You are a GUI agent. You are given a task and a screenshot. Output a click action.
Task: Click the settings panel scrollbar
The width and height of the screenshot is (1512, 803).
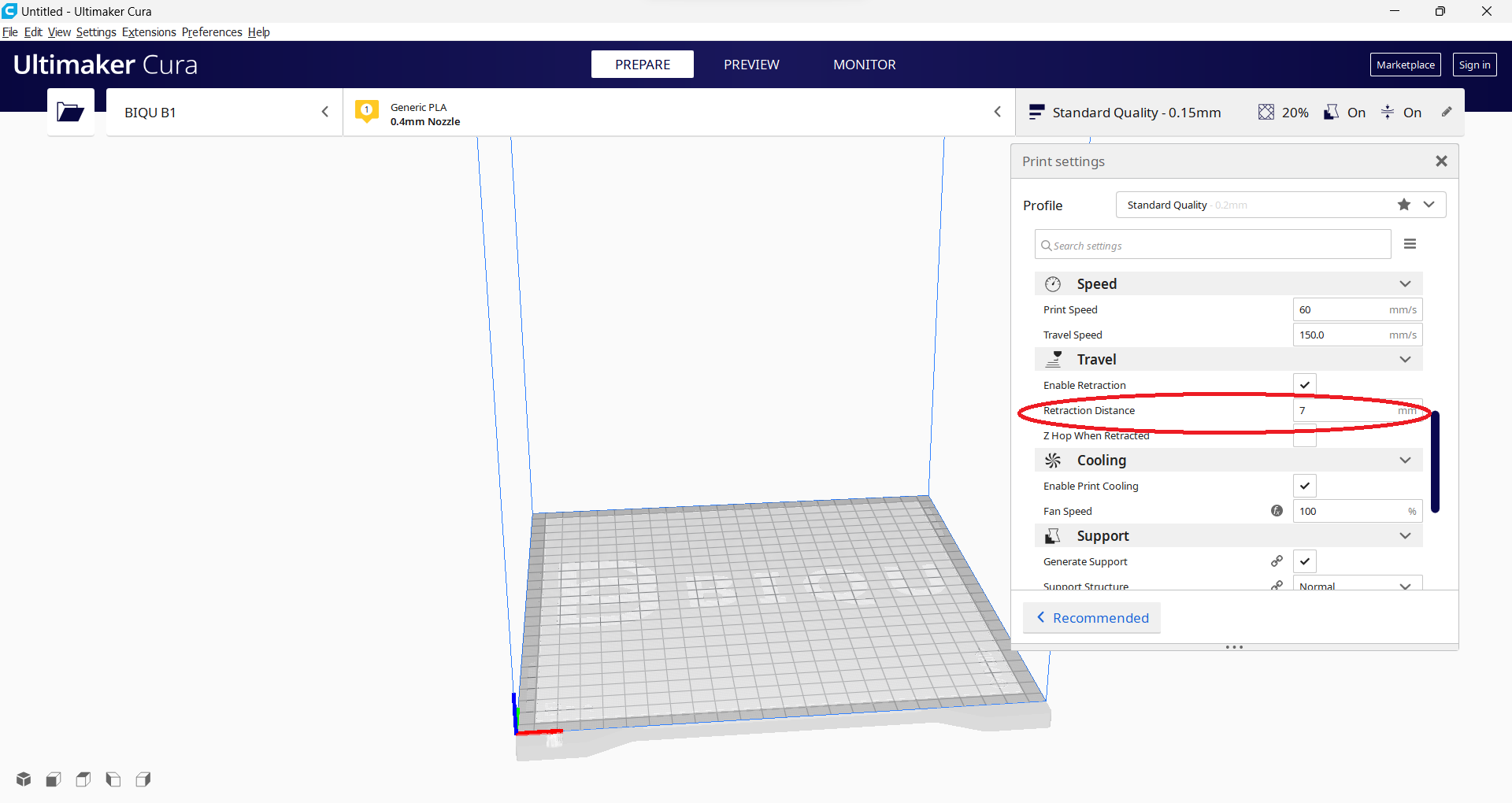point(1435,461)
